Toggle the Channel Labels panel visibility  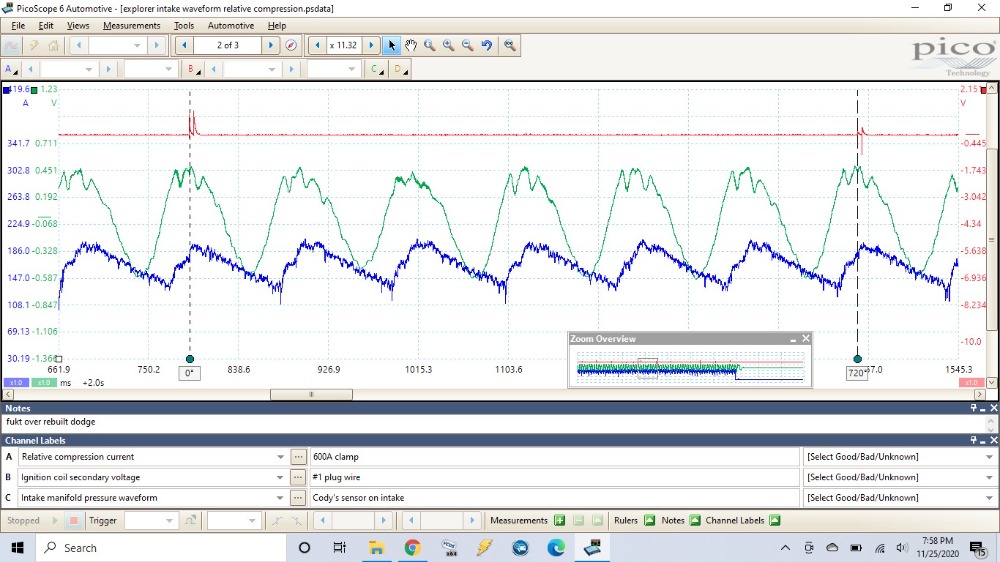click(x=775, y=520)
